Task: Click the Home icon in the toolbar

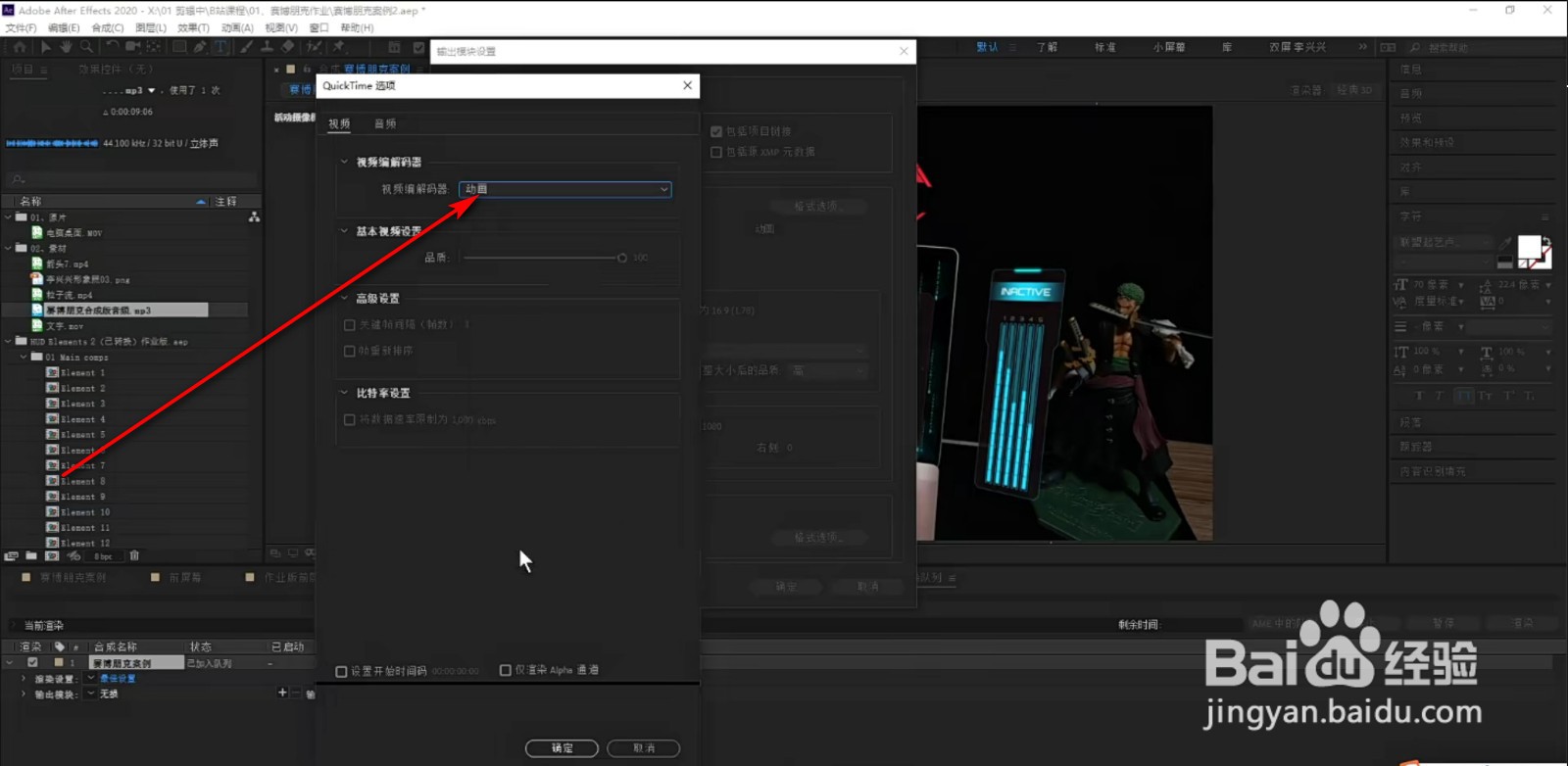Action: pyautogui.click(x=19, y=47)
